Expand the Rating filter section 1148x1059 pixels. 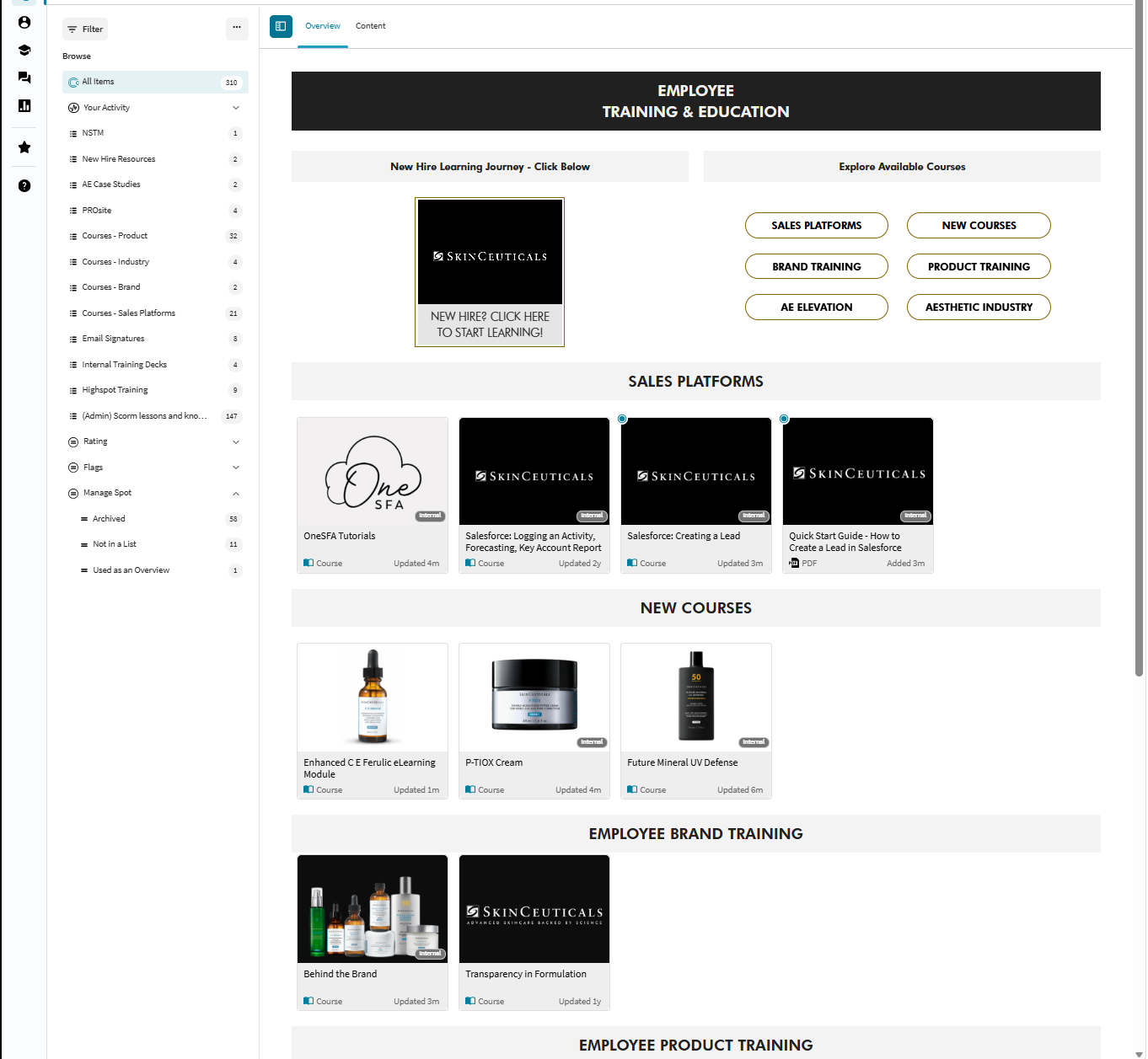(x=155, y=441)
